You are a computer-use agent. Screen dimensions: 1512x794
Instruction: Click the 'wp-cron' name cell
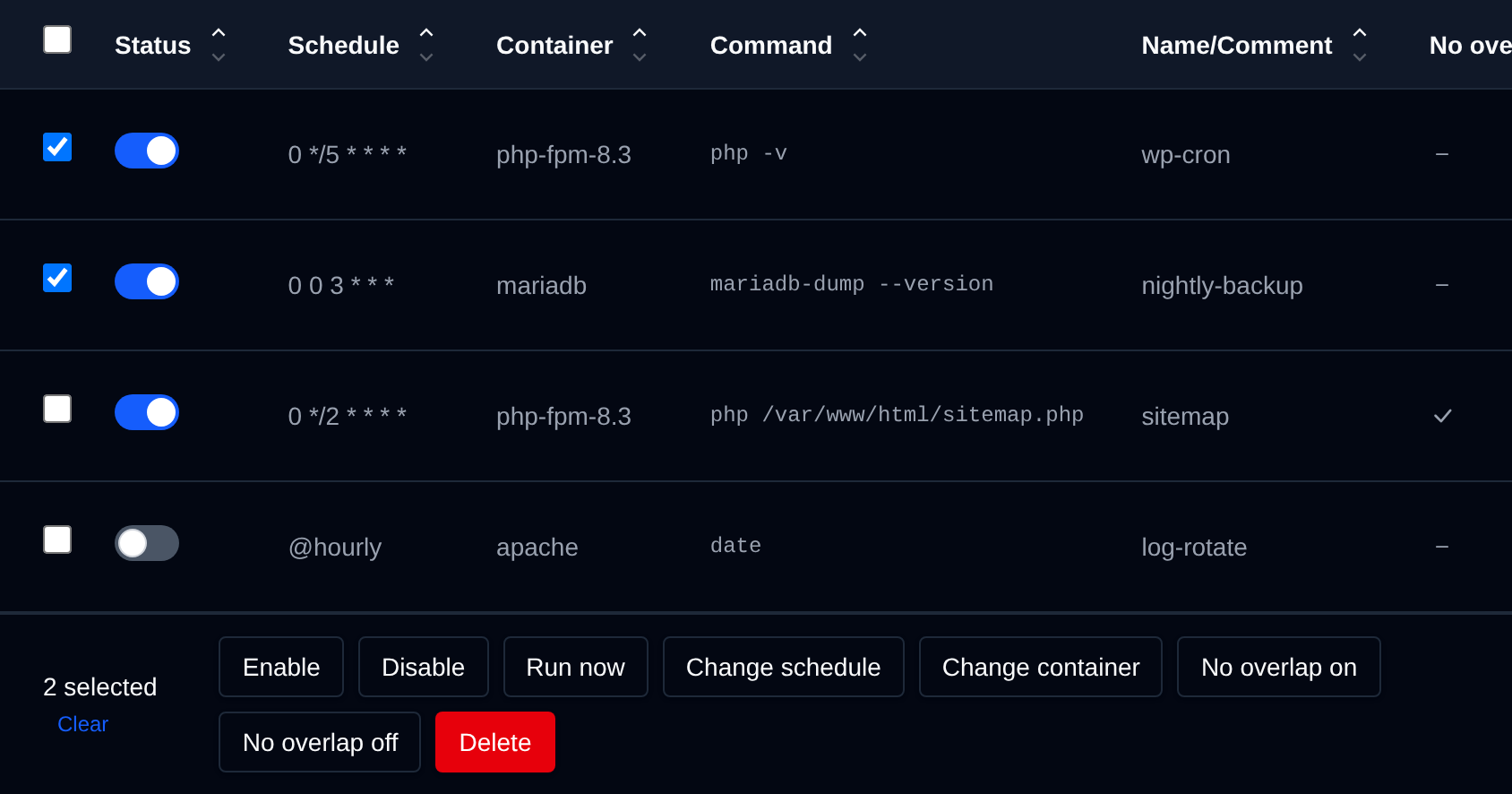coord(1186,154)
